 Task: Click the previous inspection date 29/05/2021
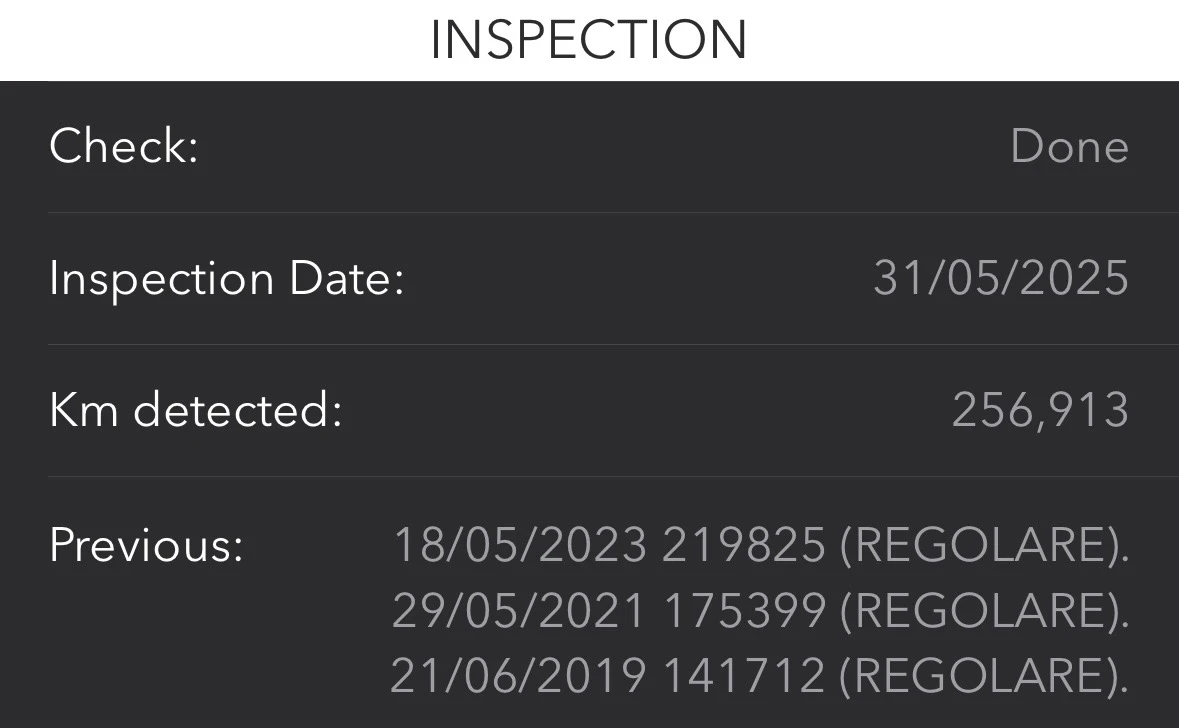pyautogui.click(x=519, y=611)
